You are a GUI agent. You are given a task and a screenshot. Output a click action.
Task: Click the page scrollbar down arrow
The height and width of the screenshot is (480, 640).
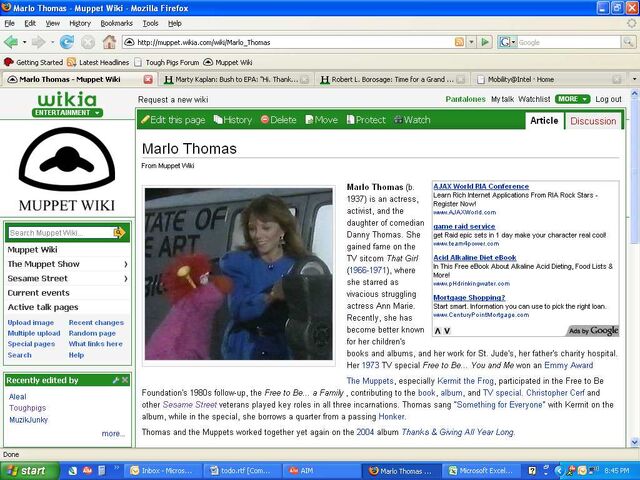click(634, 442)
